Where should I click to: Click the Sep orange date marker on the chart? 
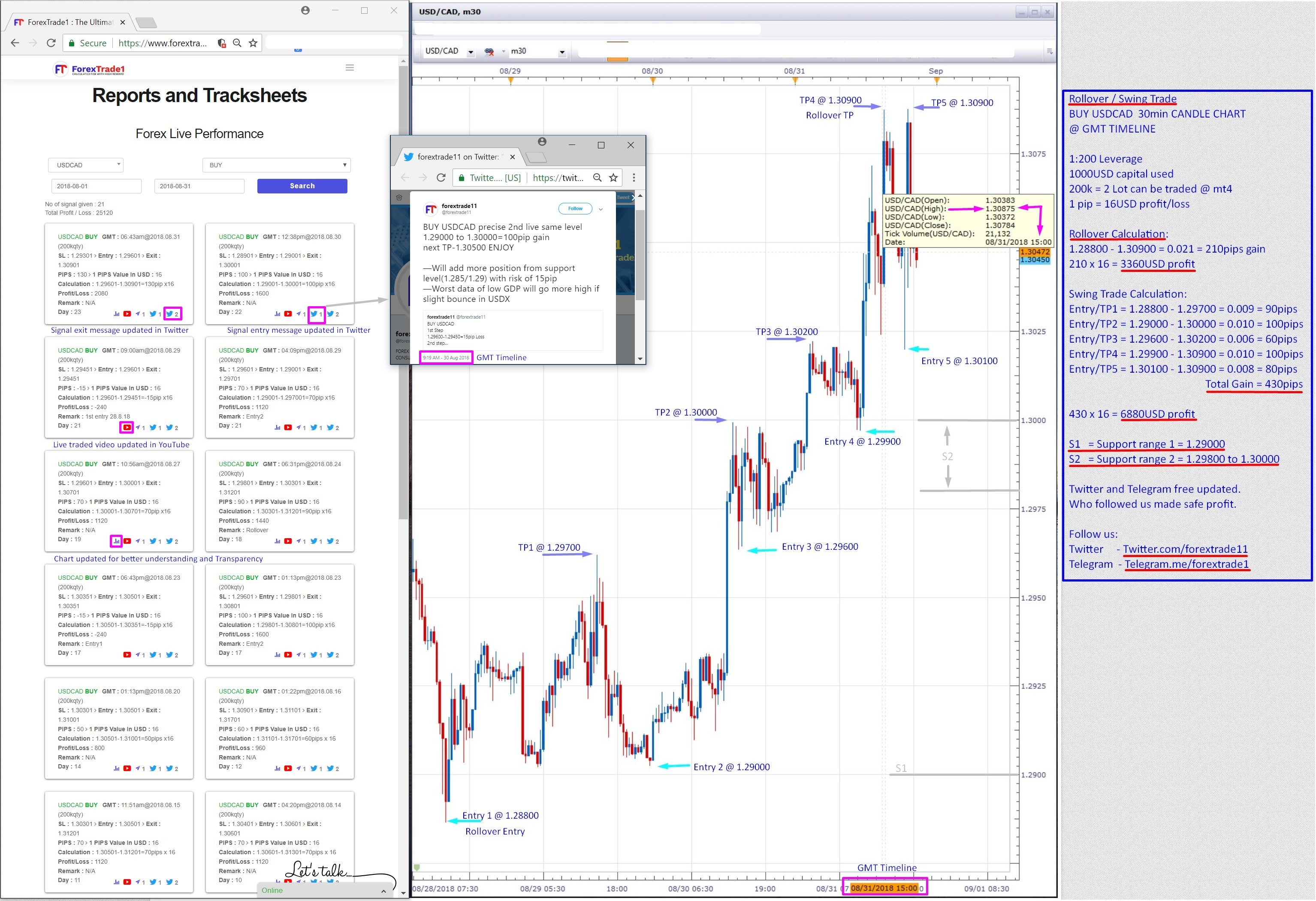pyautogui.click(x=937, y=81)
